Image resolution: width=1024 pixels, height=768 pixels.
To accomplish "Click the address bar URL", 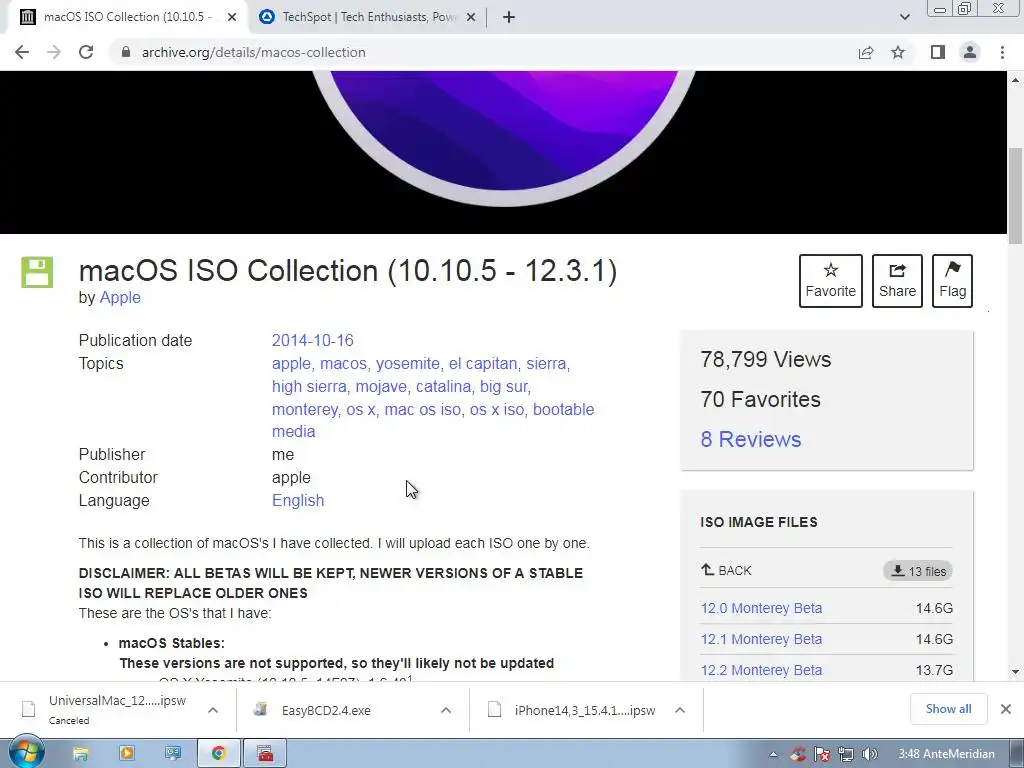I will (x=253, y=52).
